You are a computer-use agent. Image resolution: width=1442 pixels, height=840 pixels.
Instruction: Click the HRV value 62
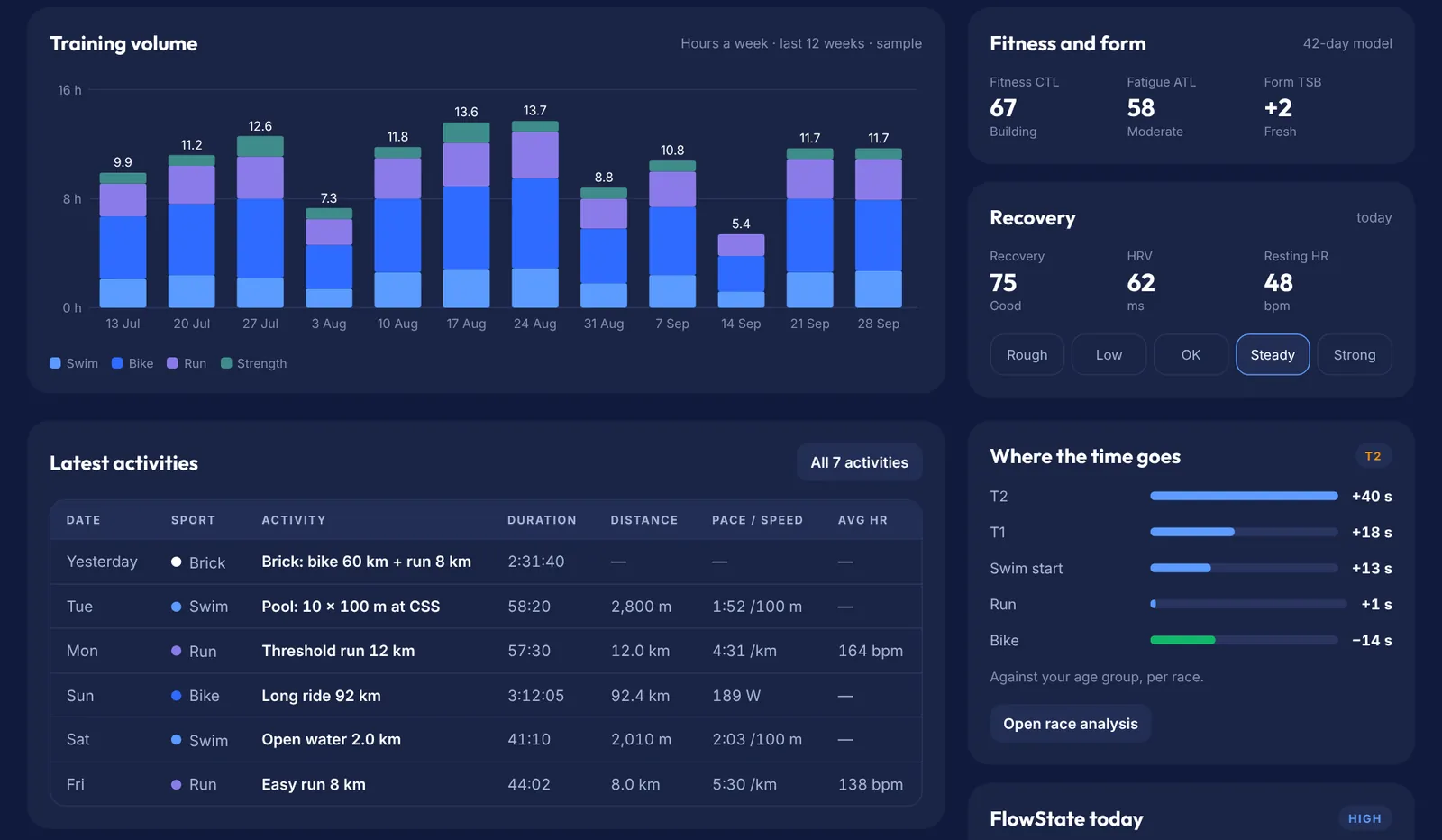coord(1141,283)
